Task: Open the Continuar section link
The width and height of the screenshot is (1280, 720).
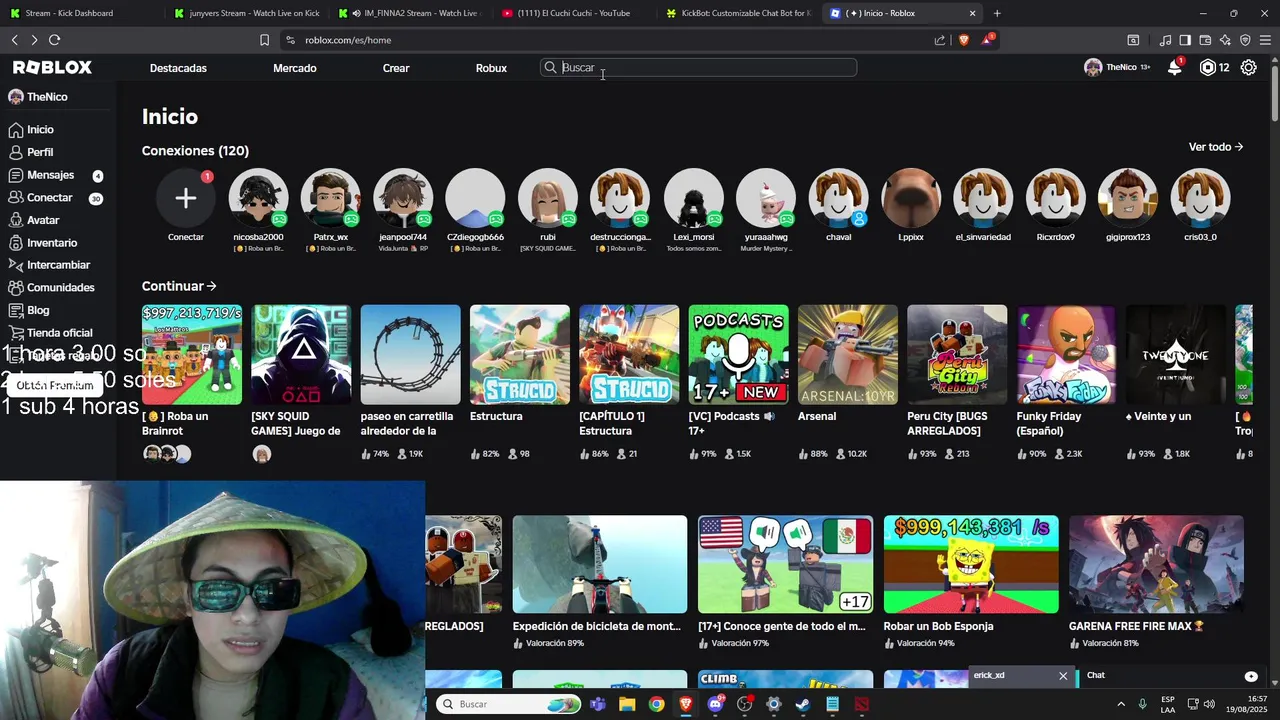Action: click(179, 286)
